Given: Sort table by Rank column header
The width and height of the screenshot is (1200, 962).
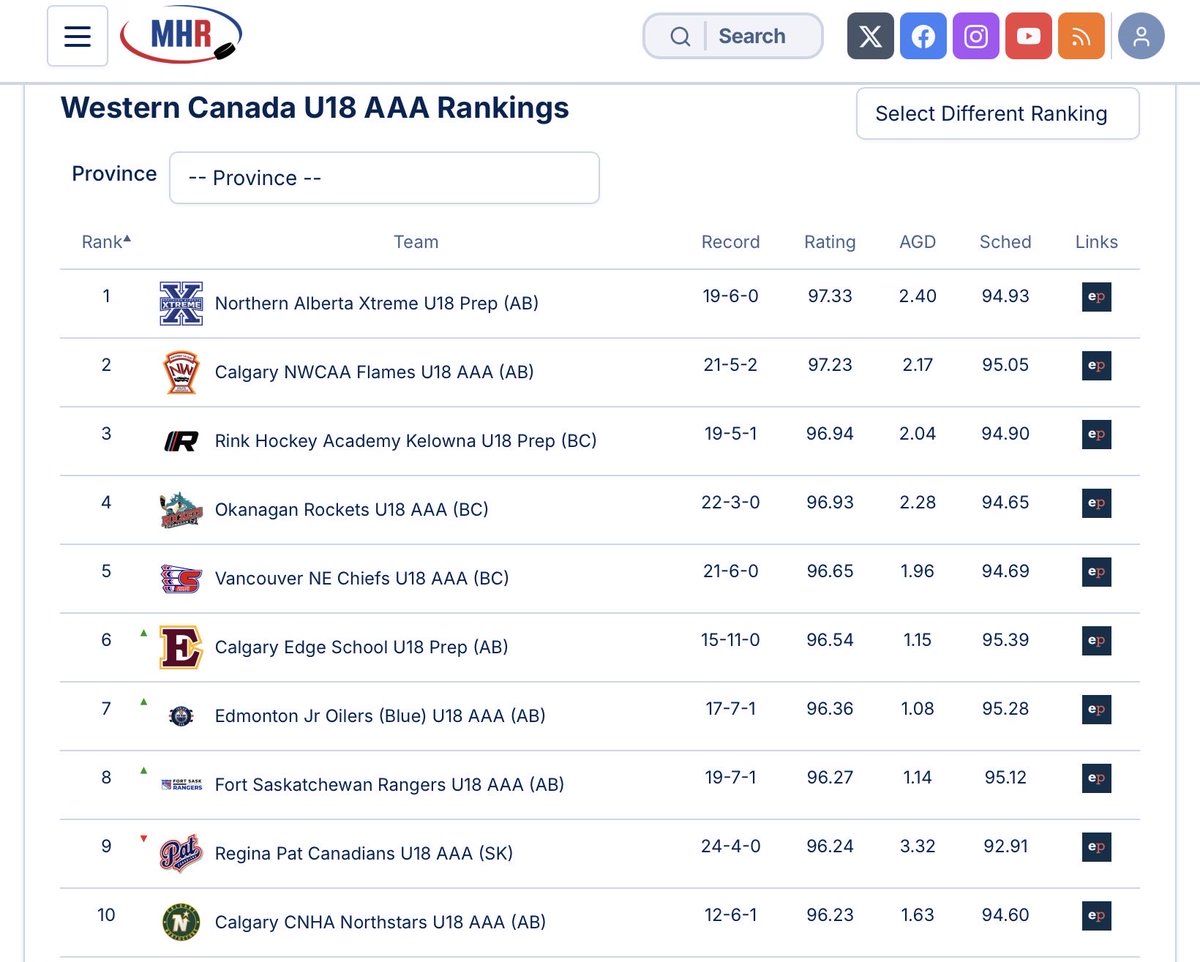Looking at the screenshot, I should 105,241.
